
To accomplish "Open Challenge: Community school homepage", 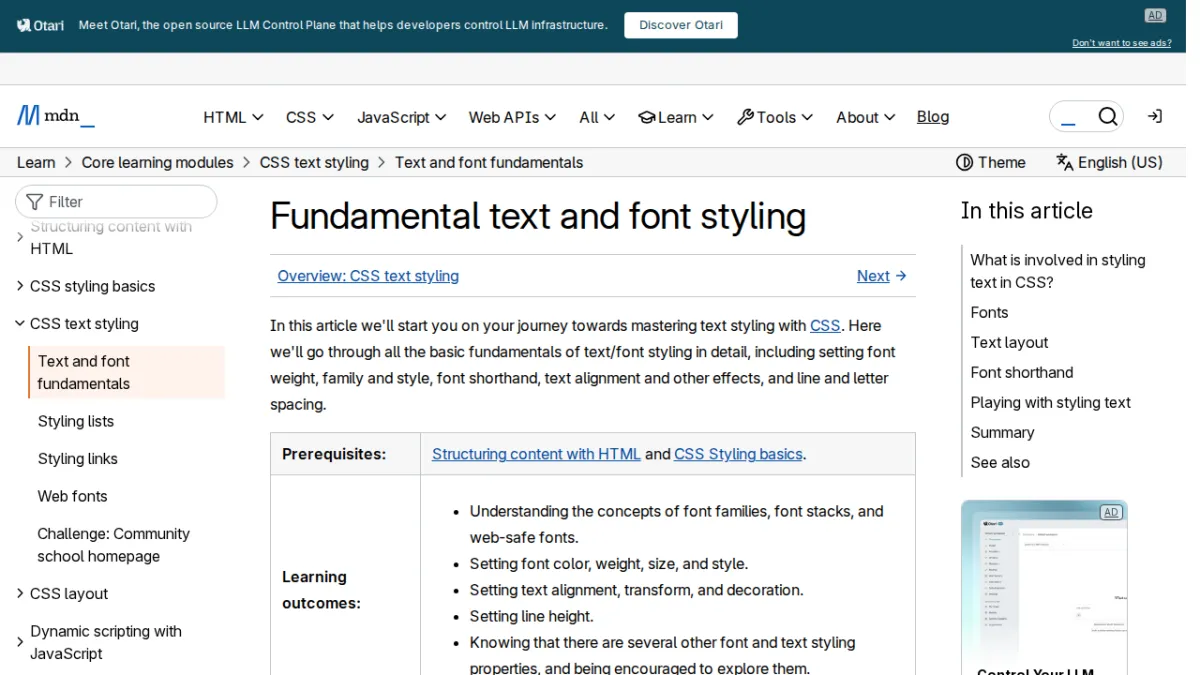I will [113, 545].
